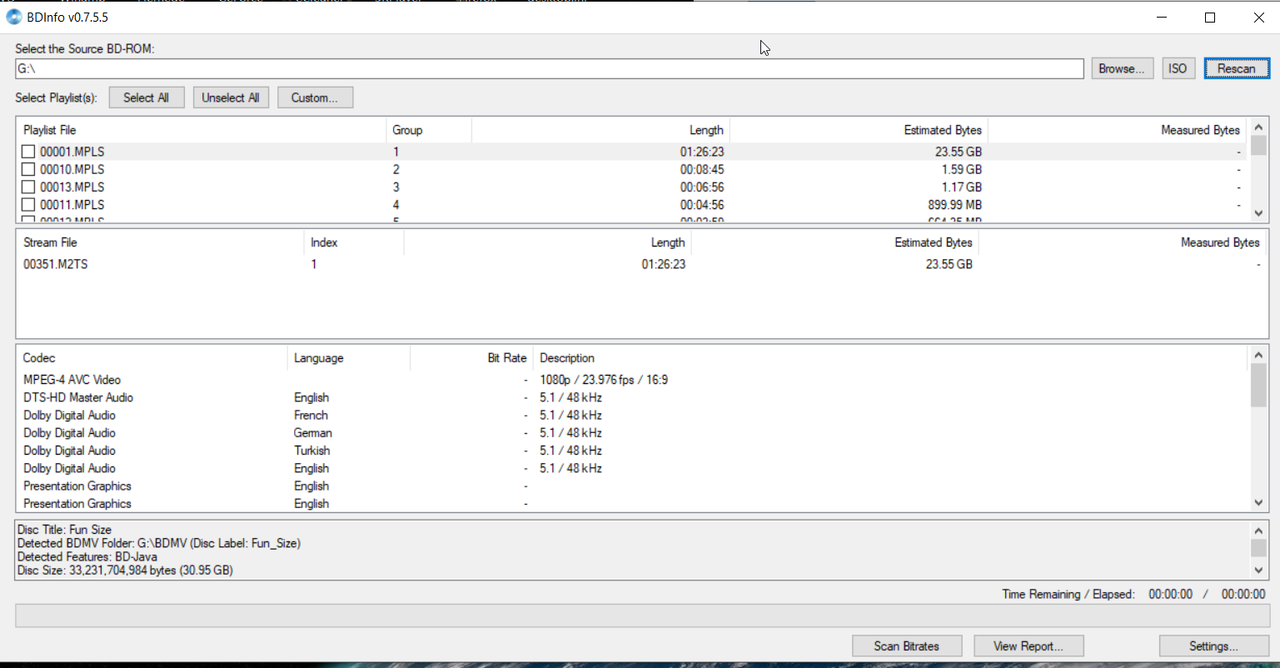Click the Codec column header

coord(152,358)
